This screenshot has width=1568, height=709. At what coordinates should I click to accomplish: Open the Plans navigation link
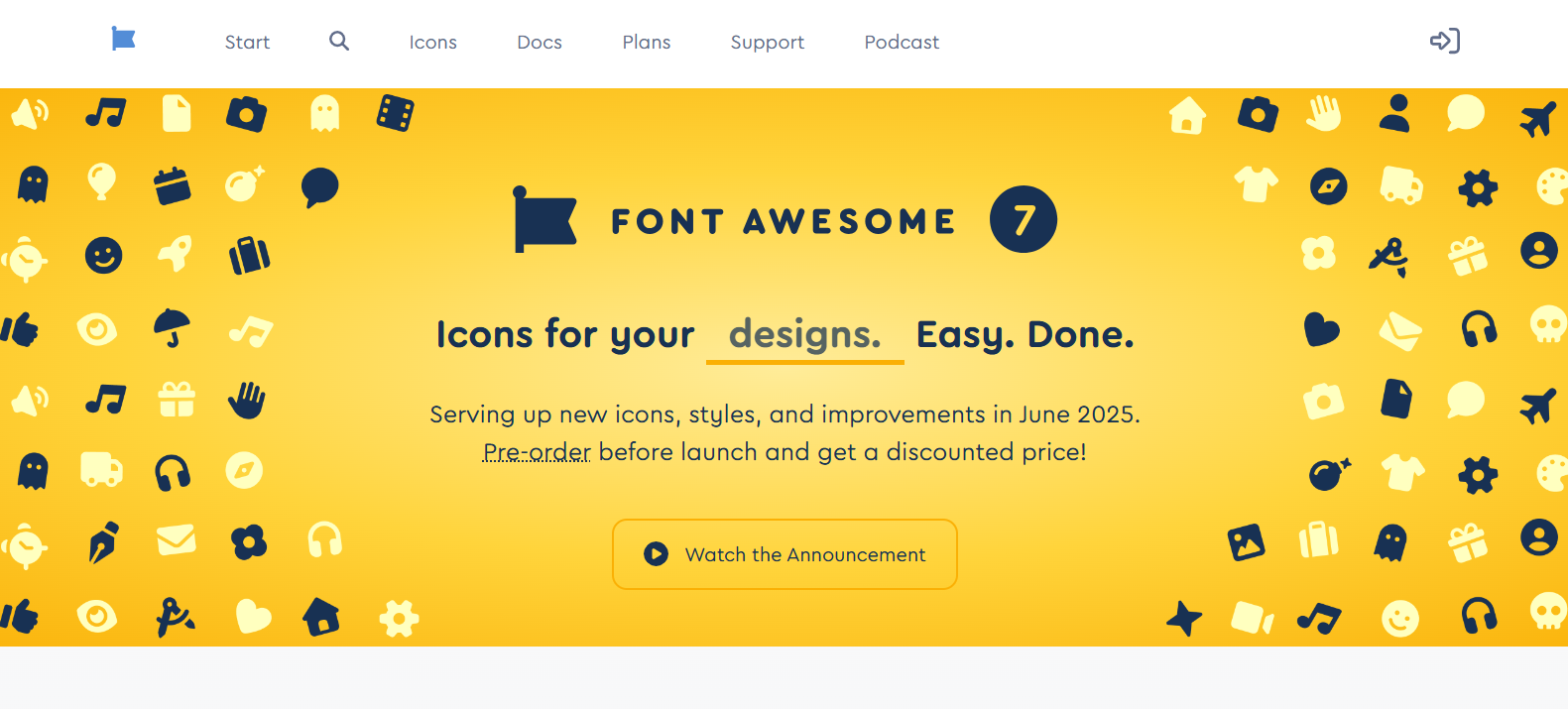click(x=647, y=42)
